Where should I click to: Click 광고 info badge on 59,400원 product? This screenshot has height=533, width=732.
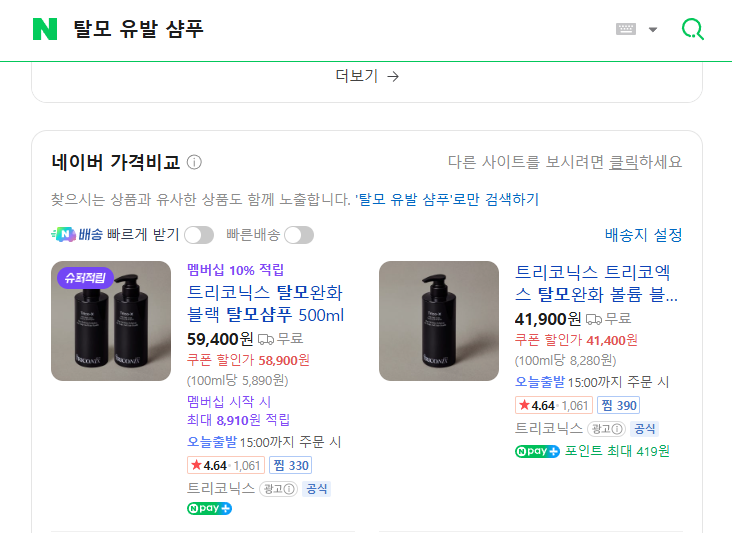pyautogui.click(x=278, y=489)
